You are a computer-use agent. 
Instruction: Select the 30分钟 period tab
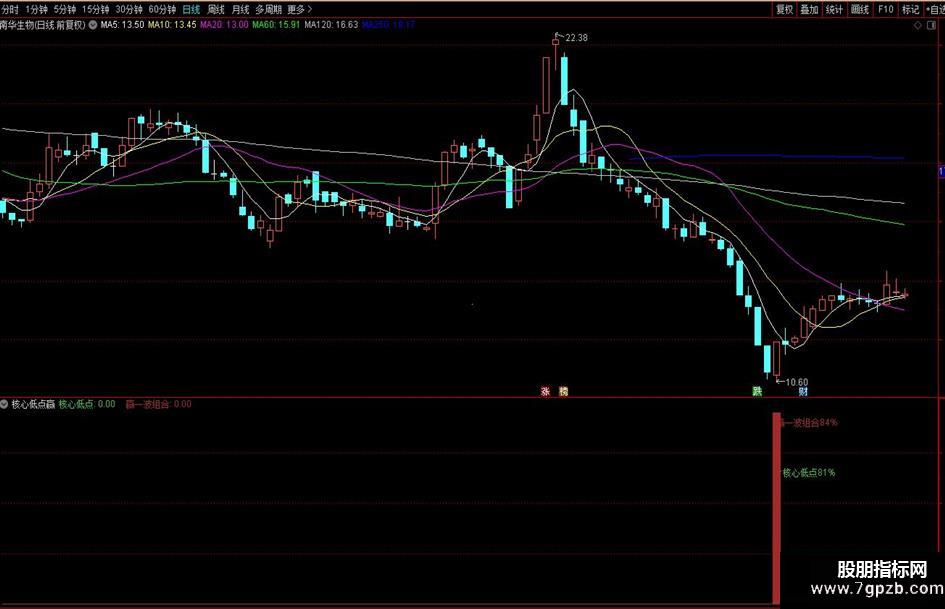[x=129, y=9]
